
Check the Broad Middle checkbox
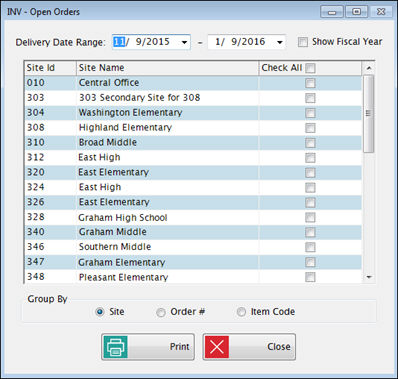click(310, 143)
